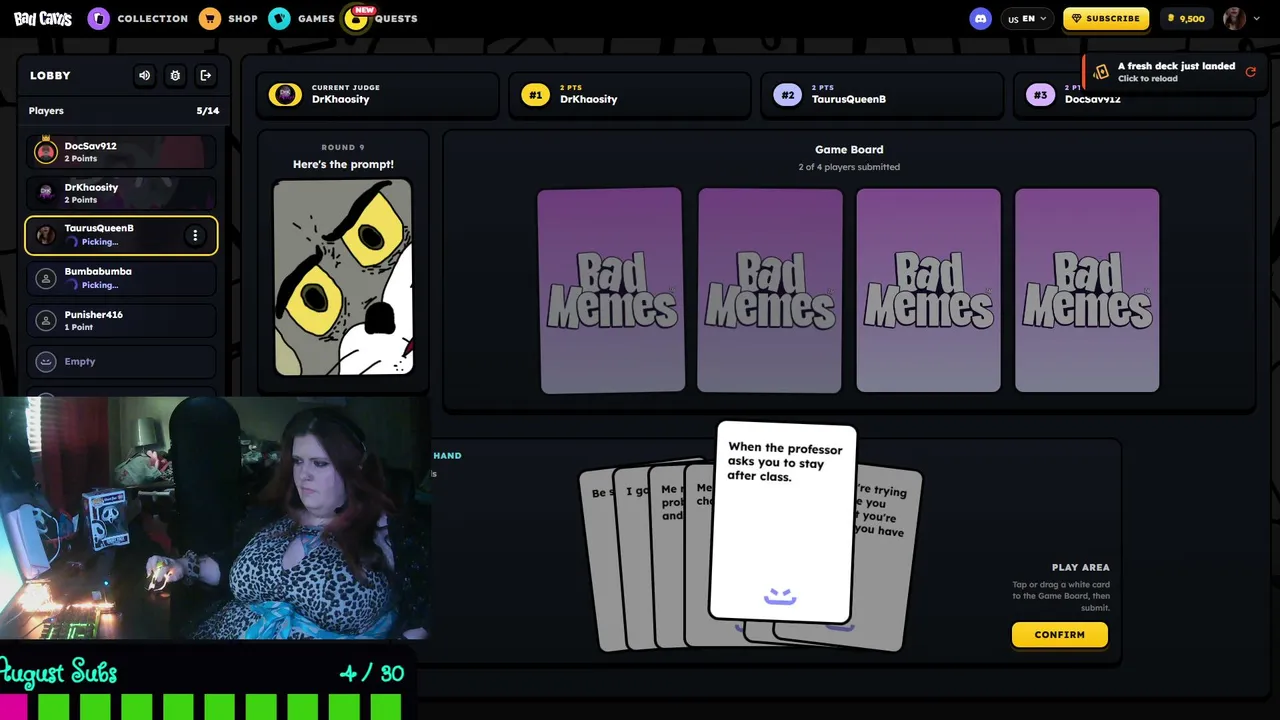Toggle the lobby sound speaker
Image resolution: width=1280 pixels, height=720 pixels.
click(145, 75)
